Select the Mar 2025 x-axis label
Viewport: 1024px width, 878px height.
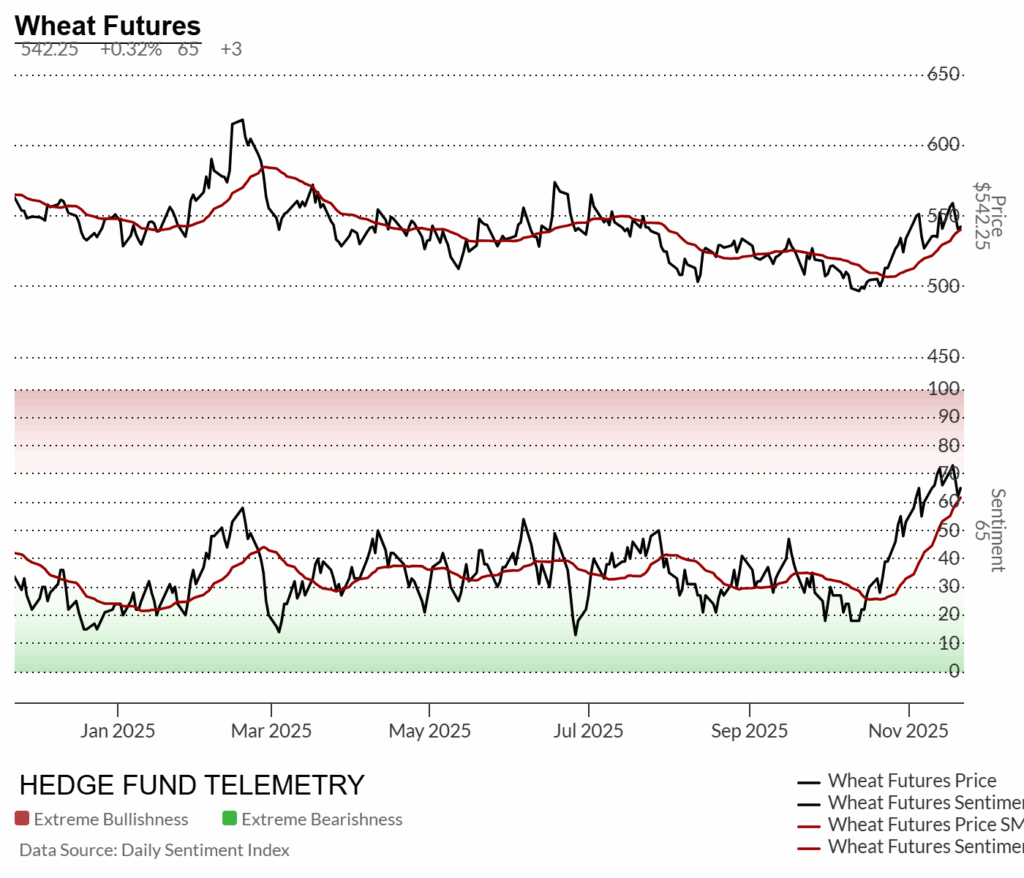pyautogui.click(x=271, y=731)
